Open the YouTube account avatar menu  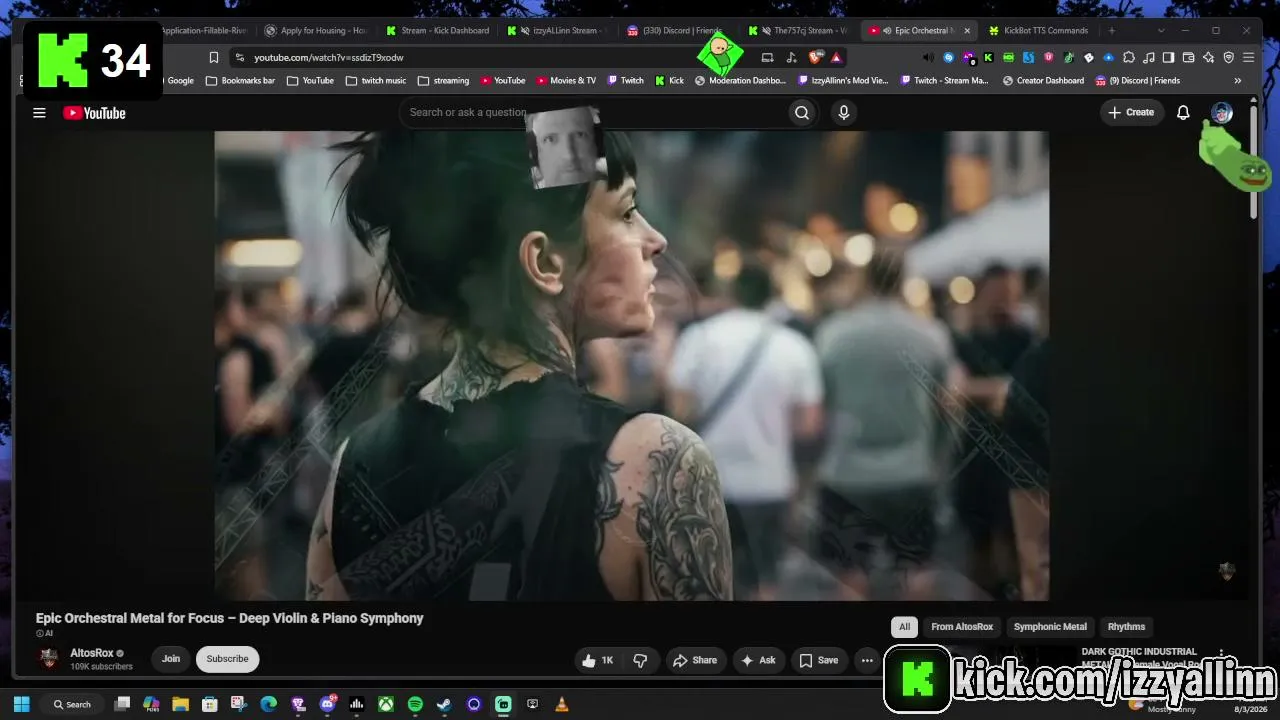coord(1221,113)
